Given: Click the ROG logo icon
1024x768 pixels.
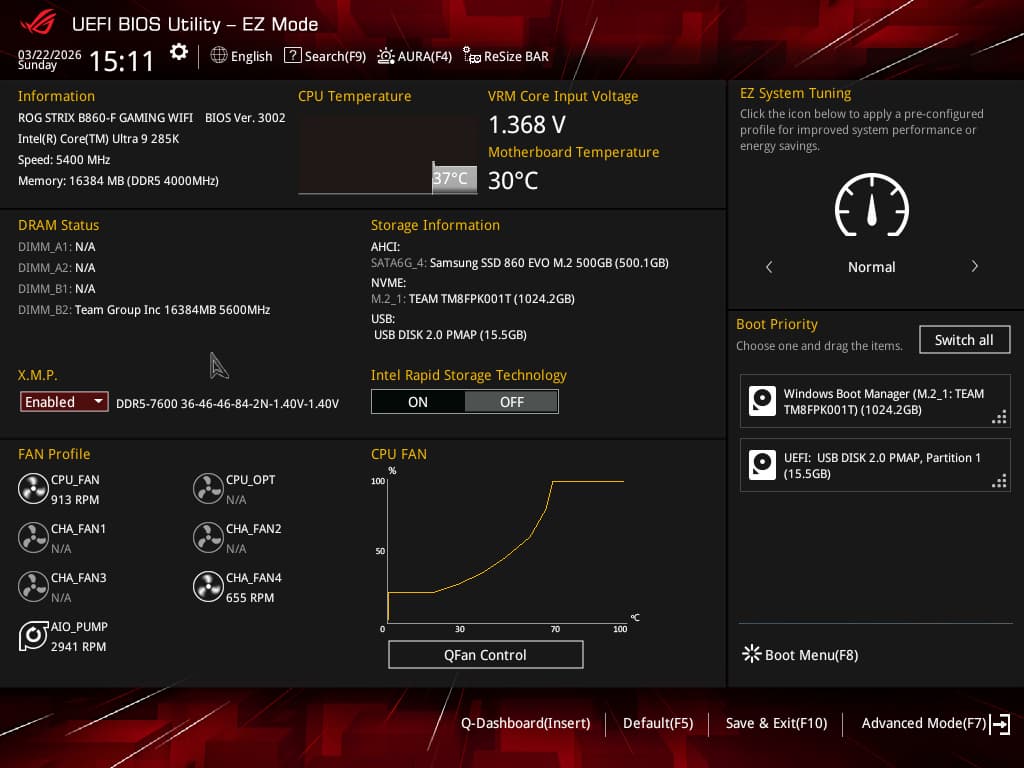Looking at the screenshot, I should [x=39, y=23].
